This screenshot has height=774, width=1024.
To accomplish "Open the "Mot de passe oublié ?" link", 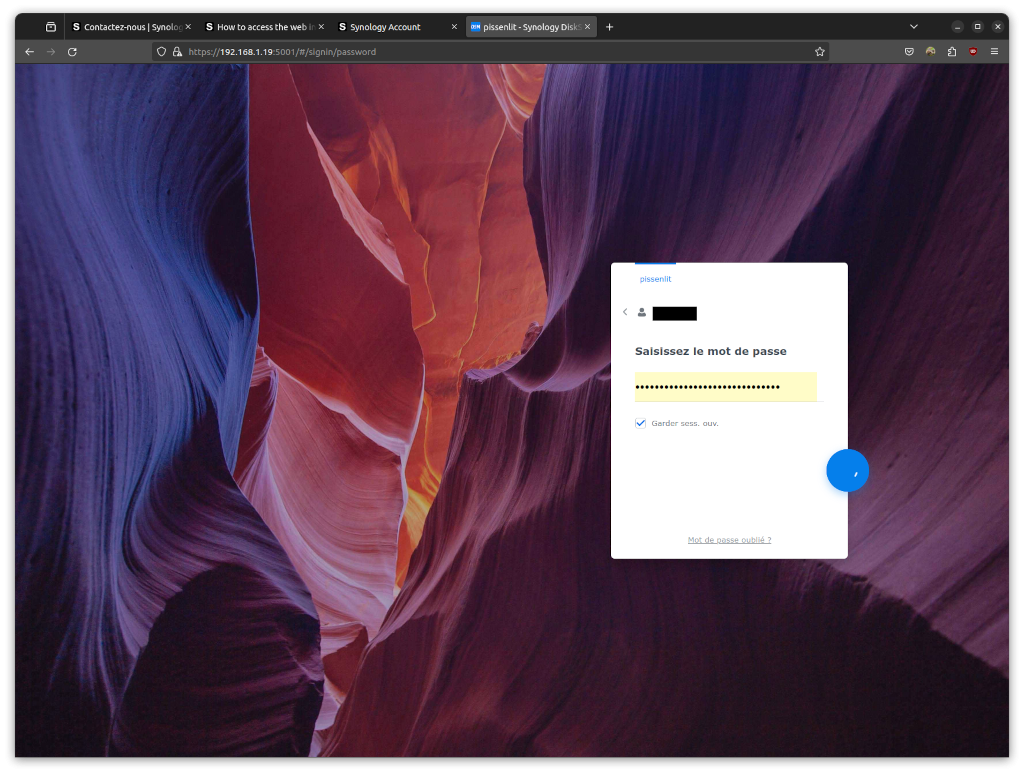I will (x=729, y=540).
